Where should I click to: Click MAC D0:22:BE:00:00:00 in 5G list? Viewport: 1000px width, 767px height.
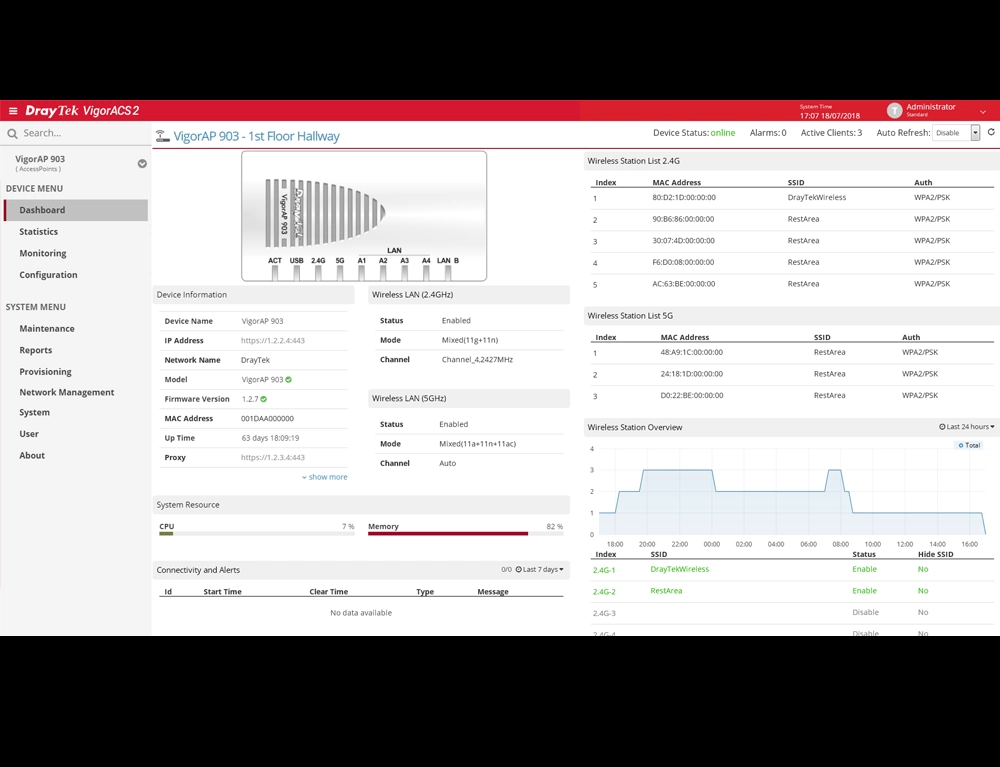691,395
